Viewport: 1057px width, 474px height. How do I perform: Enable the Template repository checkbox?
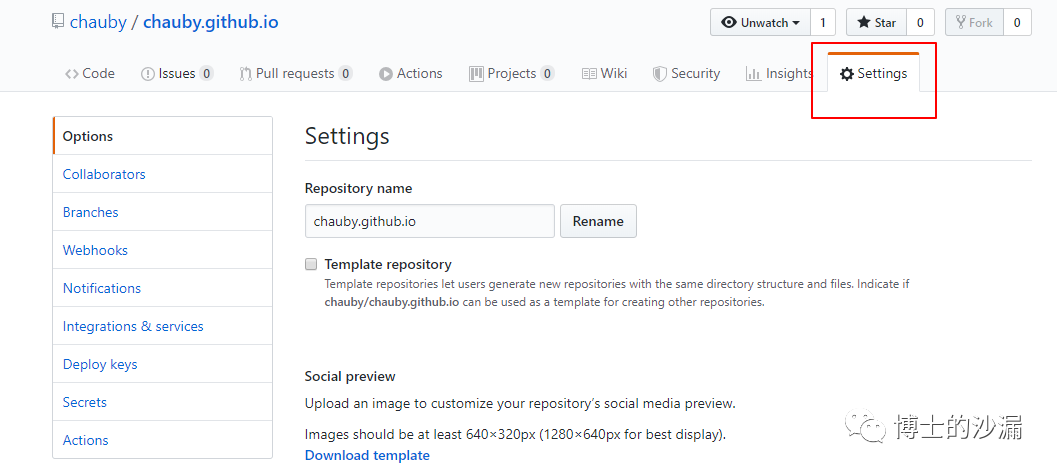coord(311,264)
